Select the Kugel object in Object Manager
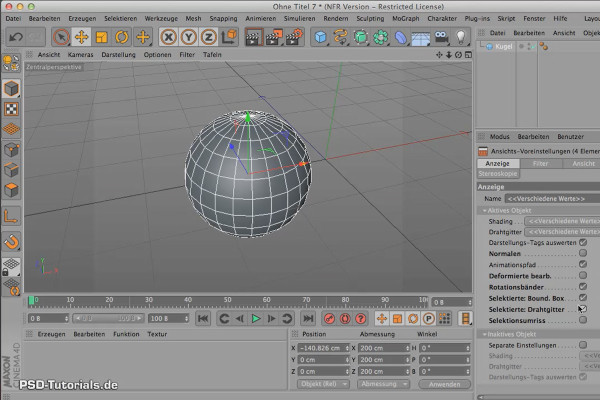The width and height of the screenshot is (600, 400). pyautogui.click(x=503, y=47)
